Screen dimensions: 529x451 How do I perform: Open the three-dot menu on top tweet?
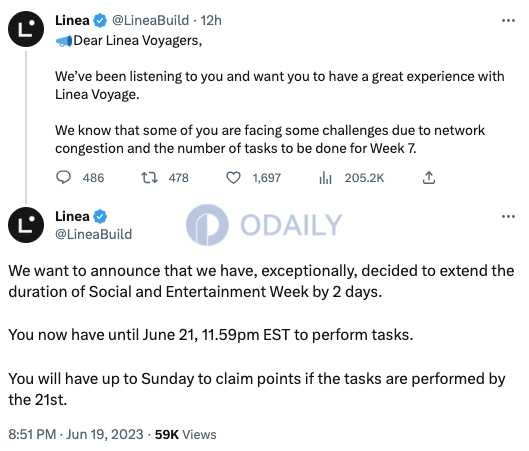coord(508,21)
